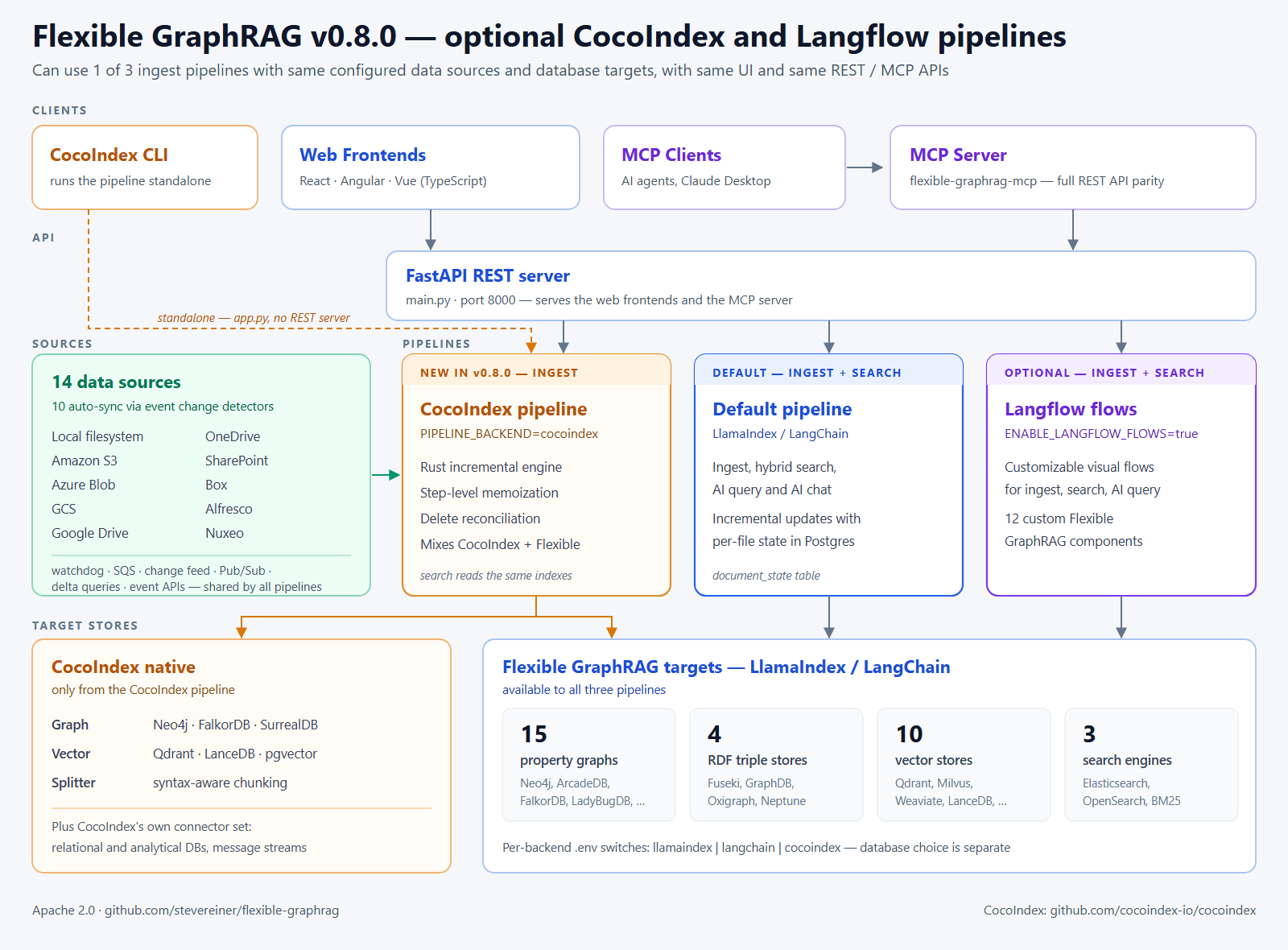Click 'Azure Blob' source entry

pyautogui.click(x=84, y=485)
